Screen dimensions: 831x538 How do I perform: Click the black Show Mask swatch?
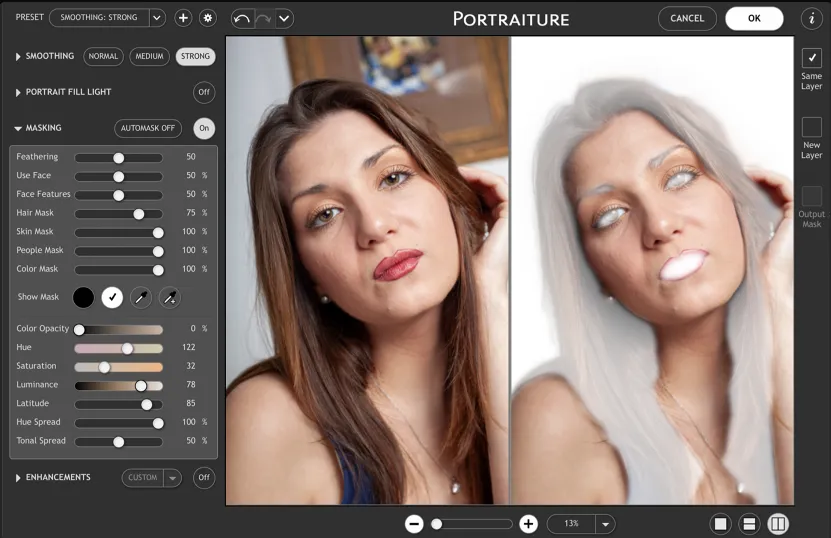click(83, 297)
